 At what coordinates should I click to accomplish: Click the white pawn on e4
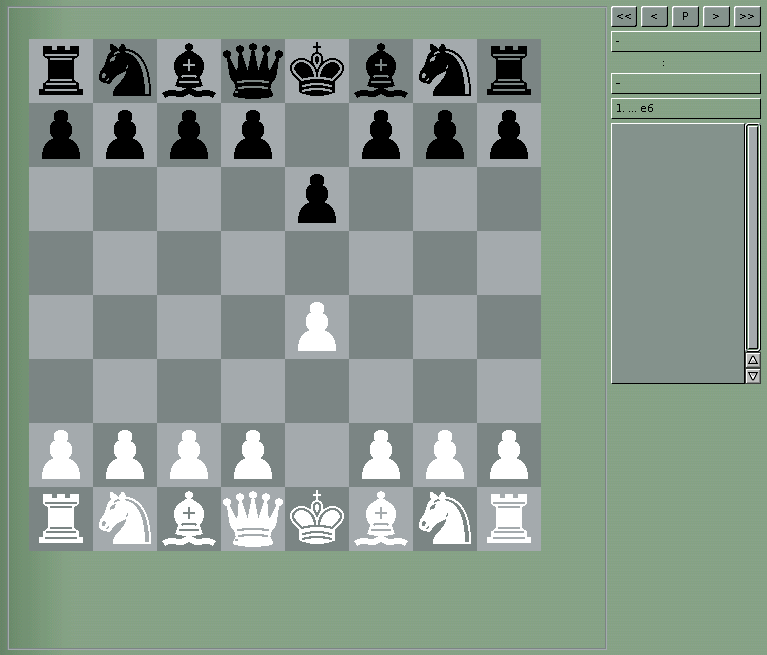(317, 327)
